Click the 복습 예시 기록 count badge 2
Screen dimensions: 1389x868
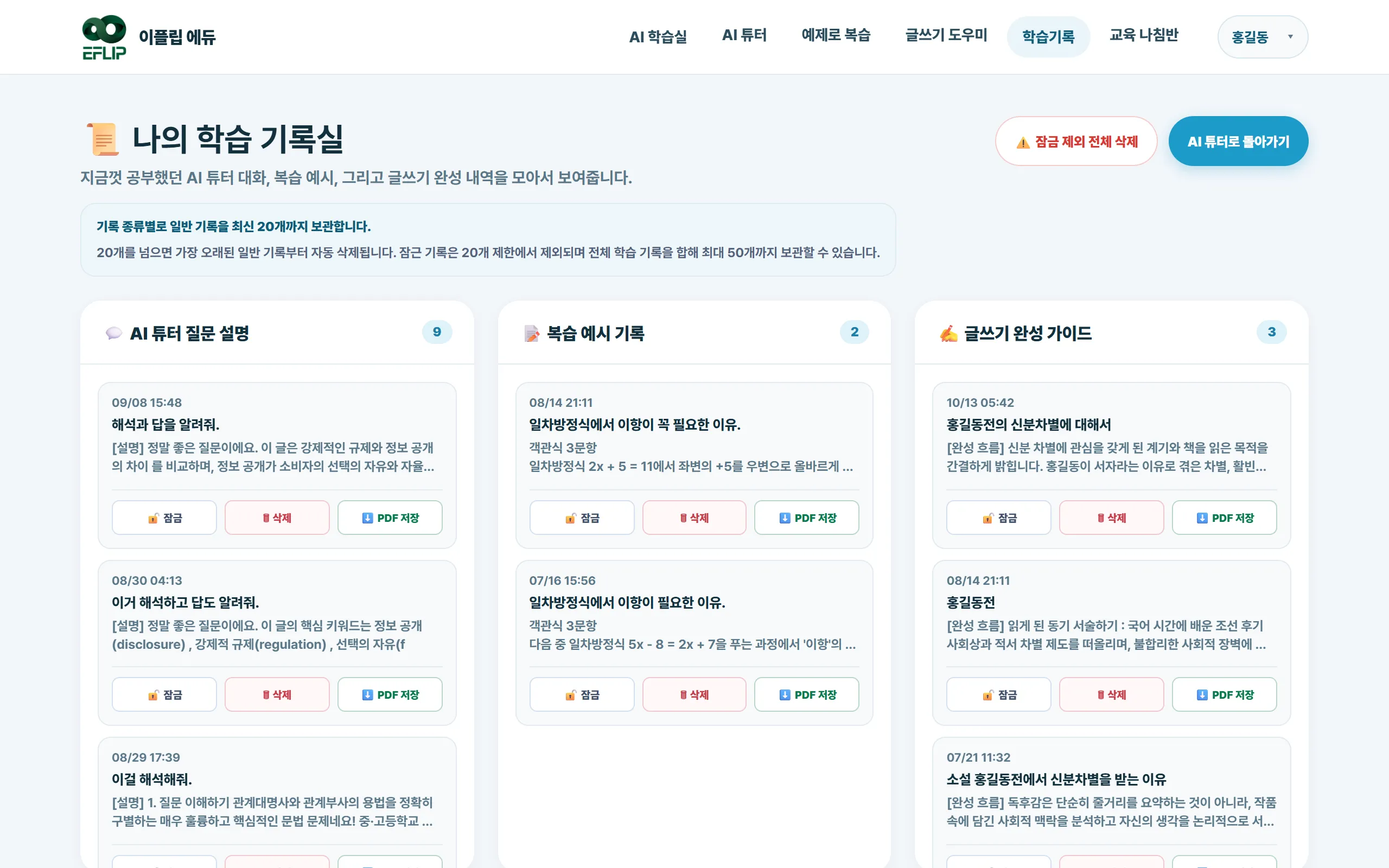pyautogui.click(x=854, y=332)
